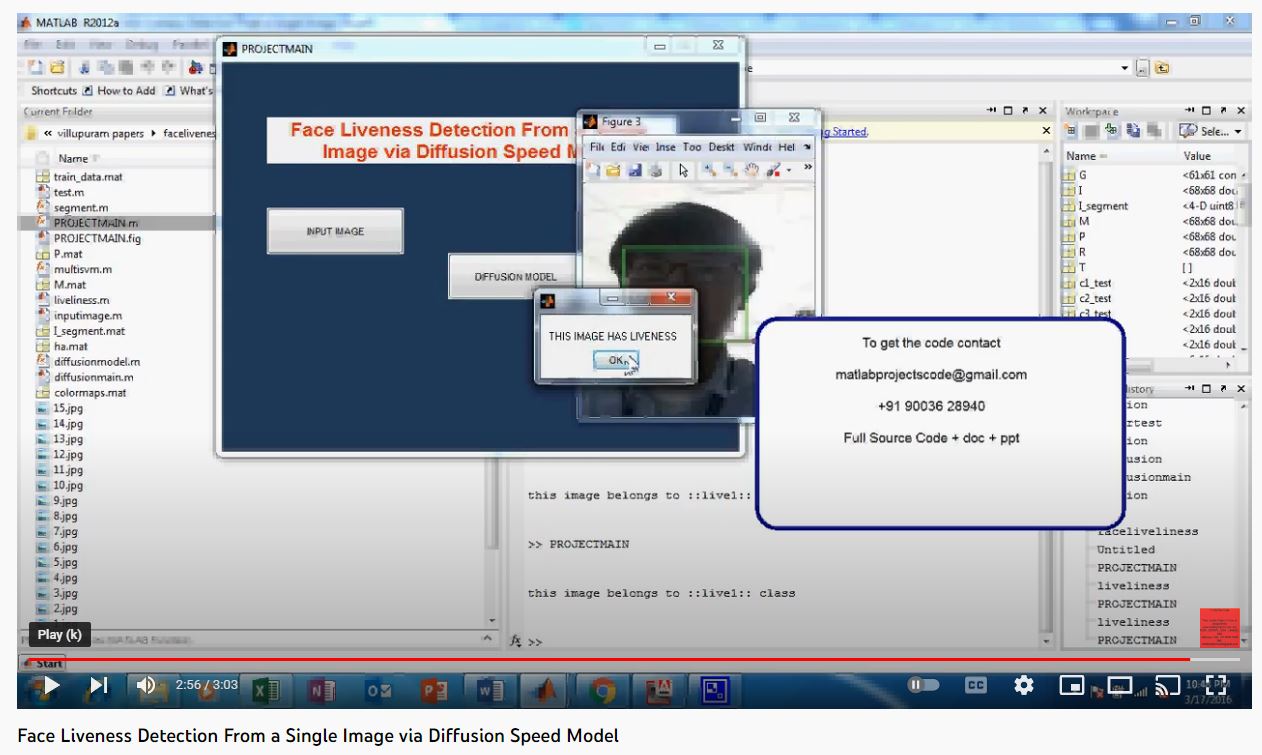The image size is (1262, 755).
Task: Click the save icon in Figure 3 toolbar
Action: tap(634, 170)
